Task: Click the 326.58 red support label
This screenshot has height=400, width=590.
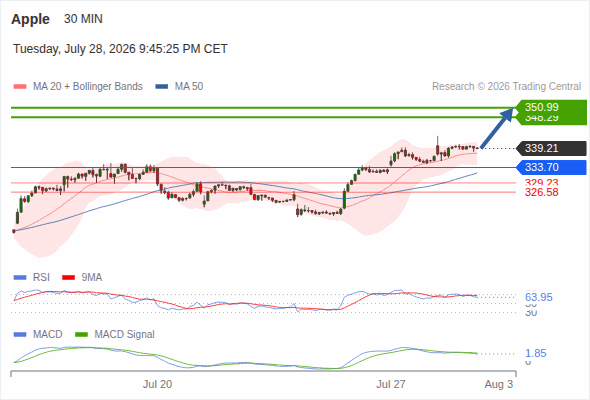Action: pyautogui.click(x=541, y=192)
